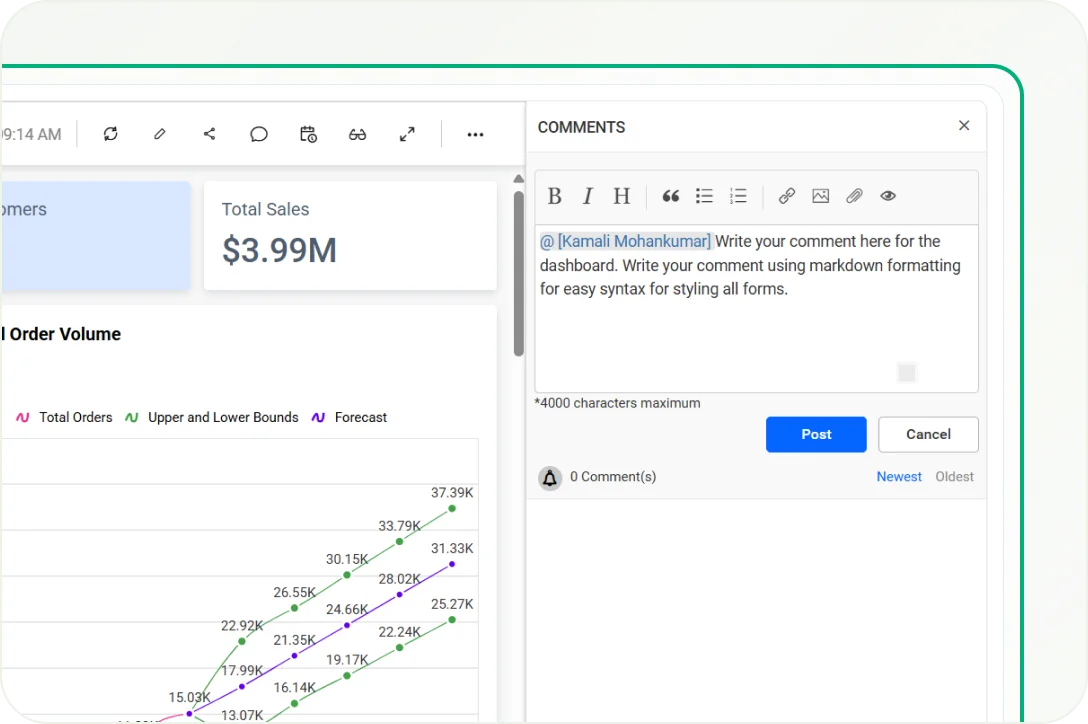The image size is (1088, 724).
Task: Open the share dashboard icon
Action: [209, 134]
